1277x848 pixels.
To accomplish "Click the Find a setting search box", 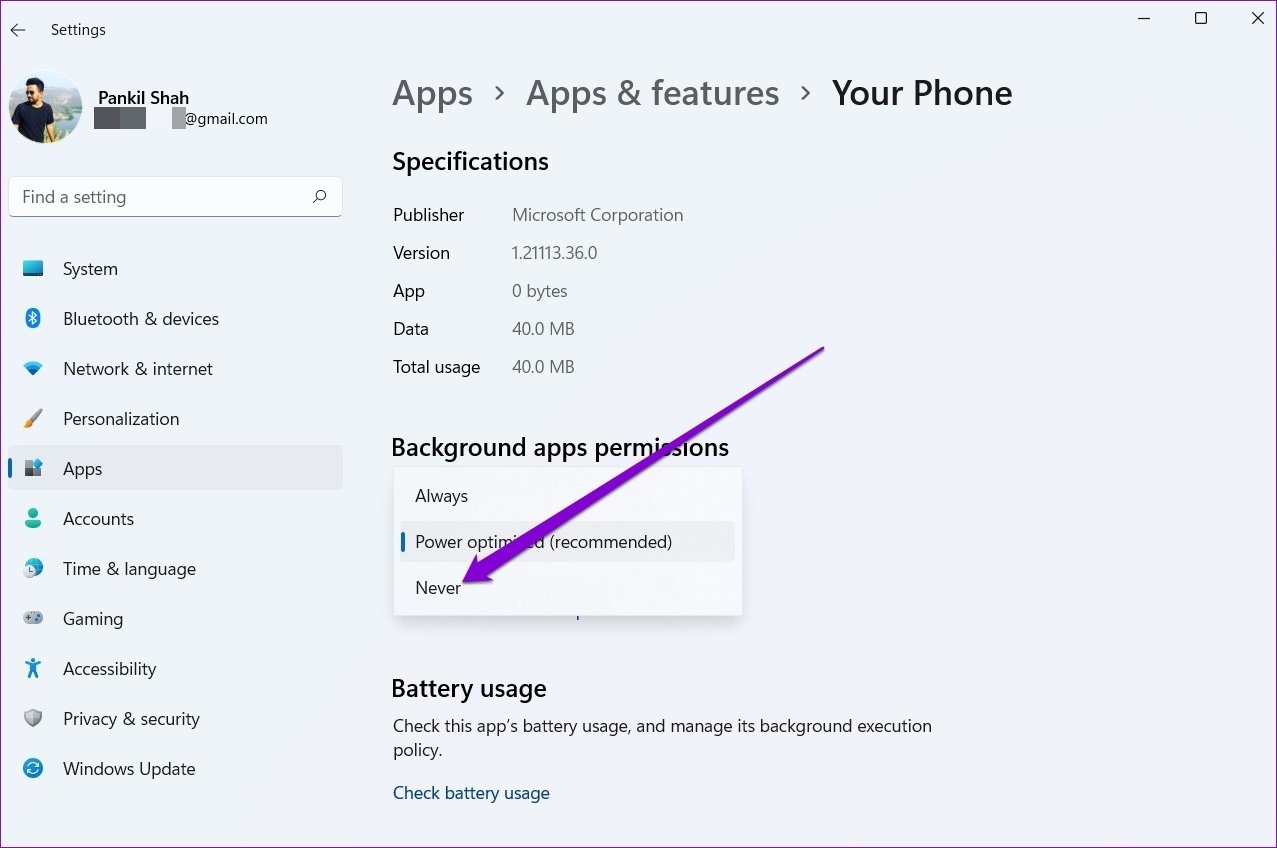I will coord(160,197).
